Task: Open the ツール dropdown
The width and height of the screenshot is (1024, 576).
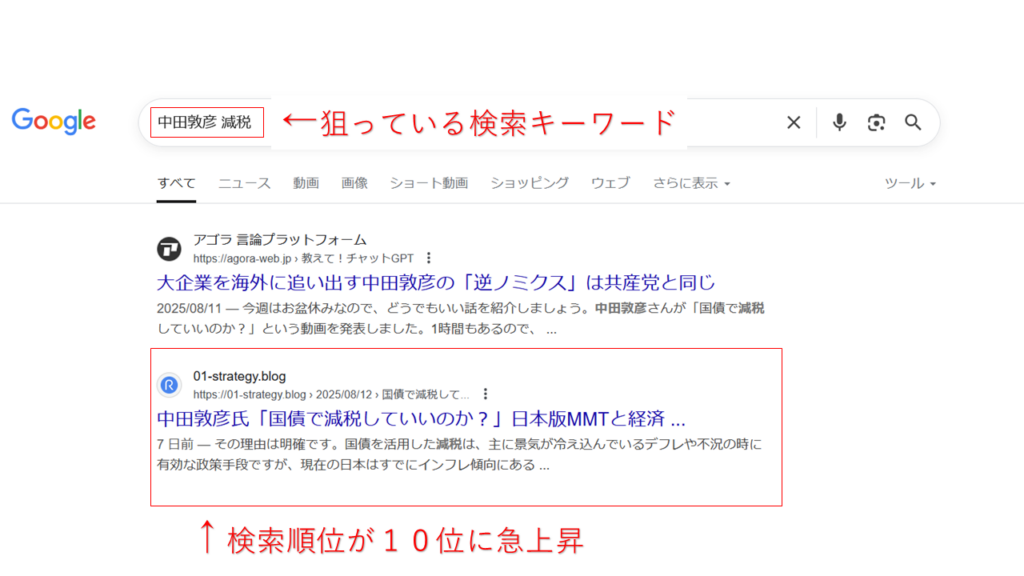Action: [x=910, y=183]
